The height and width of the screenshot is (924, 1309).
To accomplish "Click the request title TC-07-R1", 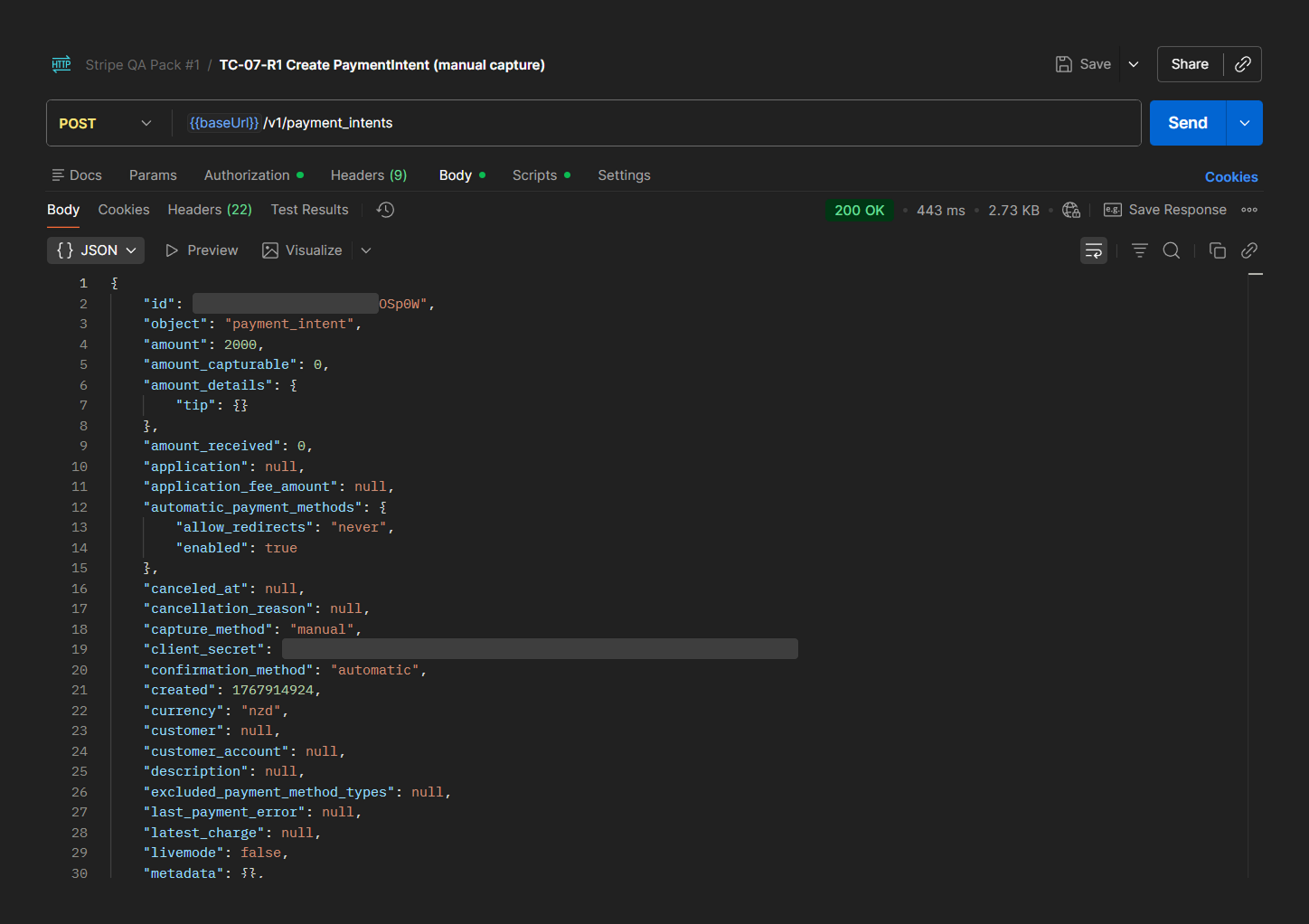I will click(x=381, y=65).
